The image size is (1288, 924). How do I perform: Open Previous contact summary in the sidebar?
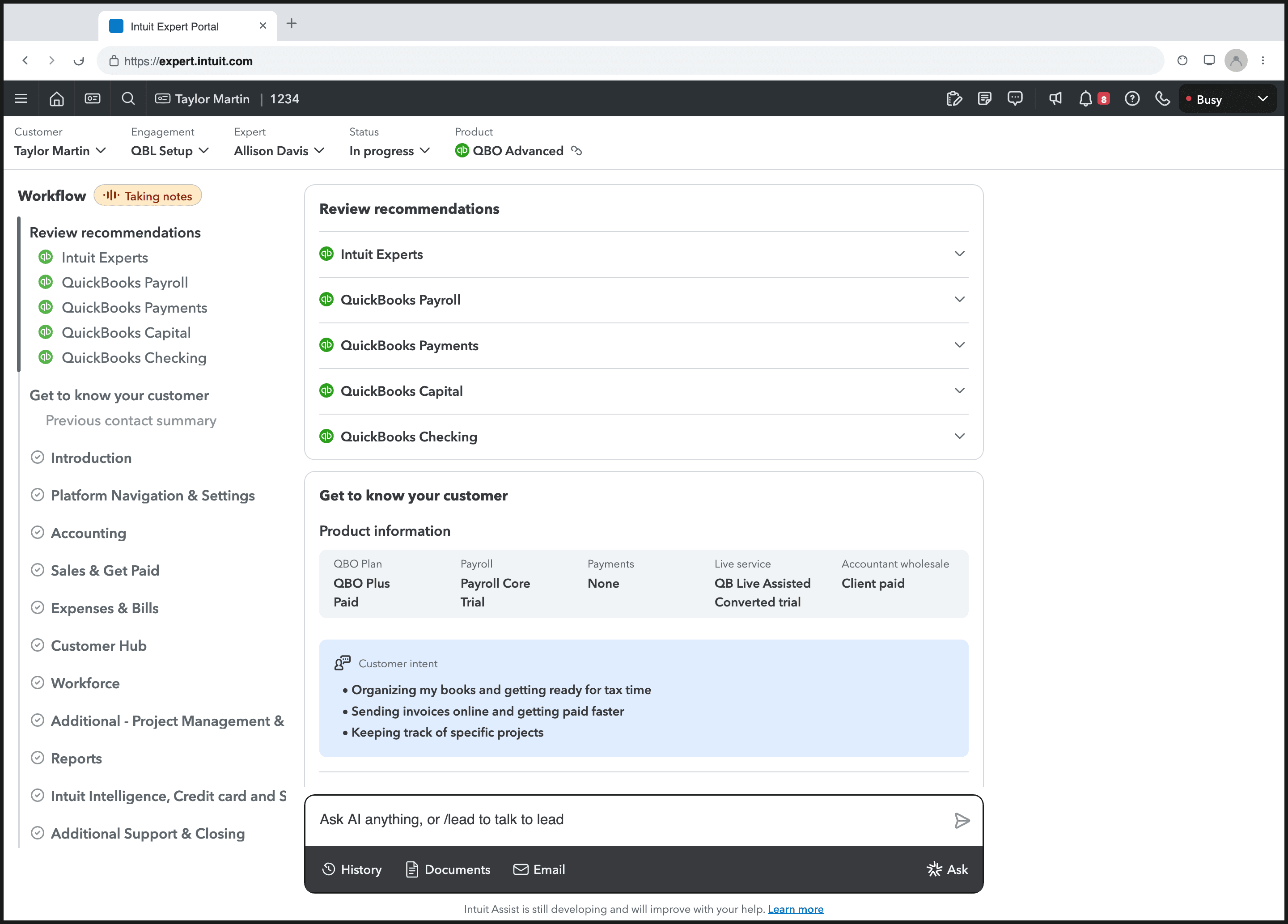pos(131,420)
